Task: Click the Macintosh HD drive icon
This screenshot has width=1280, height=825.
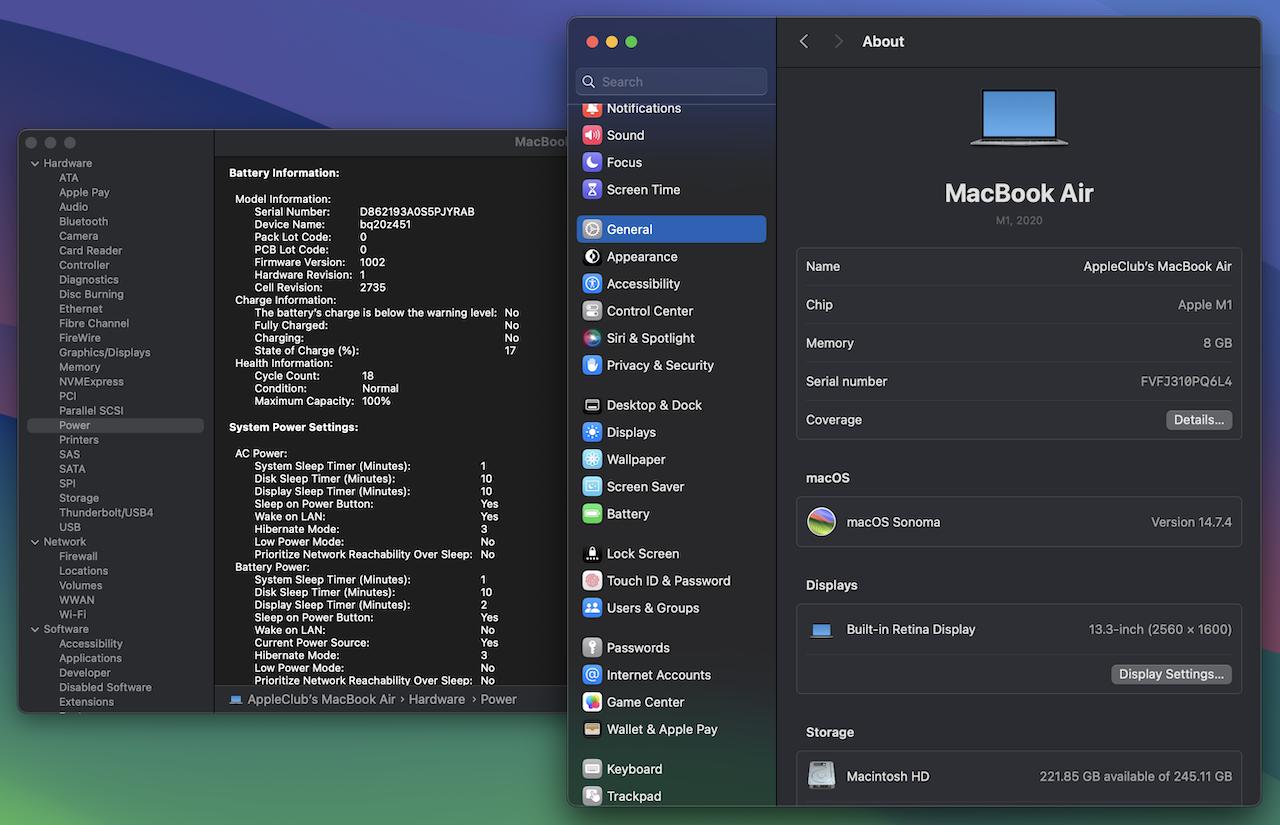Action: (822, 776)
